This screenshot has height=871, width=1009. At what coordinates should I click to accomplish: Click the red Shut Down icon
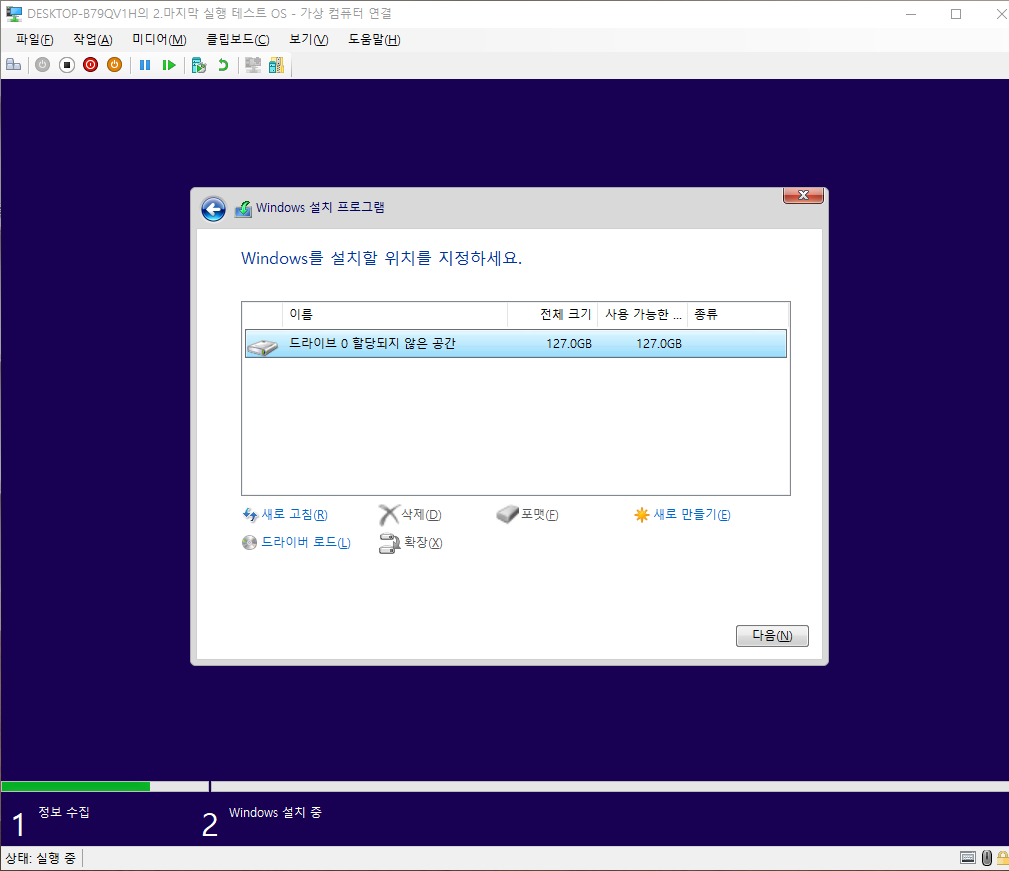coord(90,65)
